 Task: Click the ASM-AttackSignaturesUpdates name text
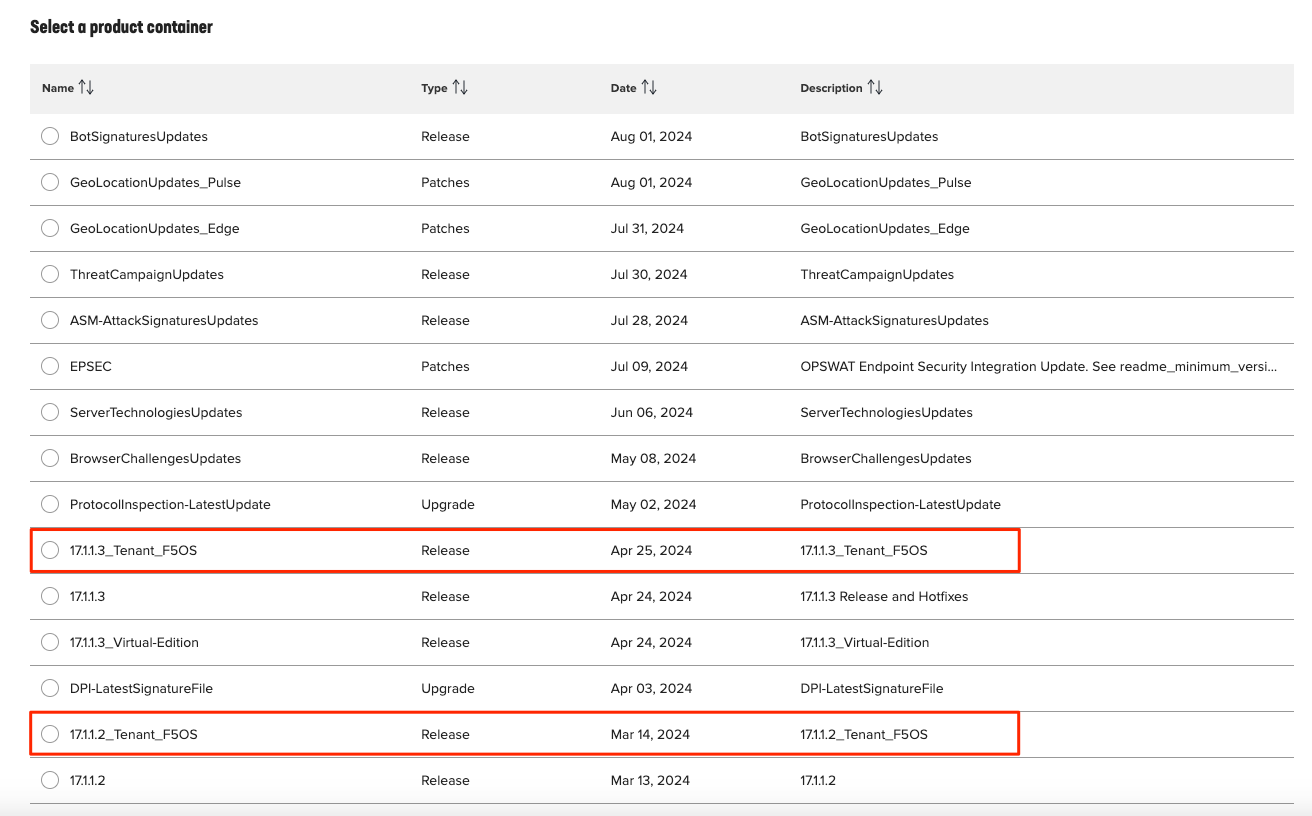click(164, 320)
